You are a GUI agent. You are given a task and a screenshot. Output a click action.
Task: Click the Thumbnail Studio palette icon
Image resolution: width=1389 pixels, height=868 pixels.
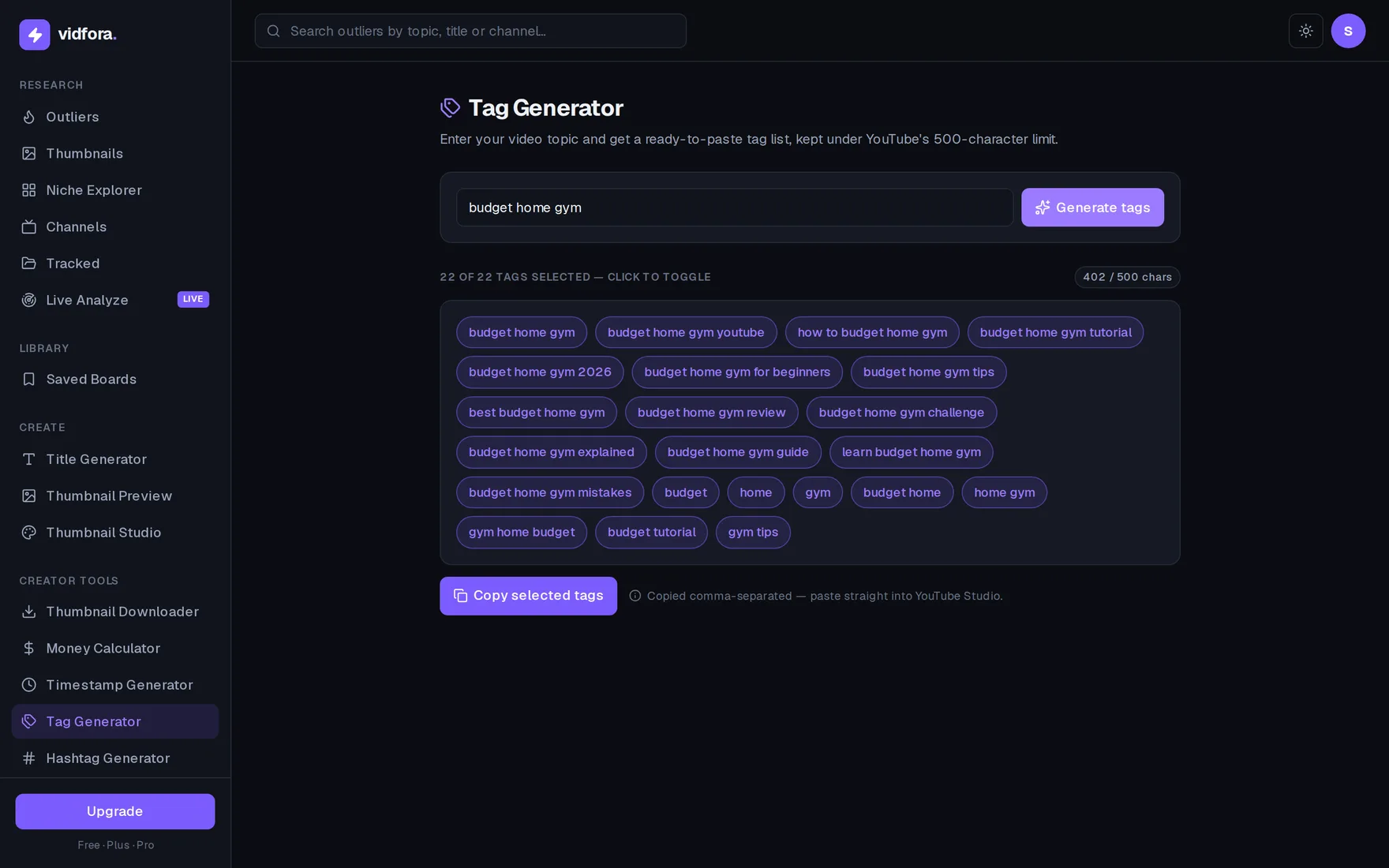click(x=29, y=533)
